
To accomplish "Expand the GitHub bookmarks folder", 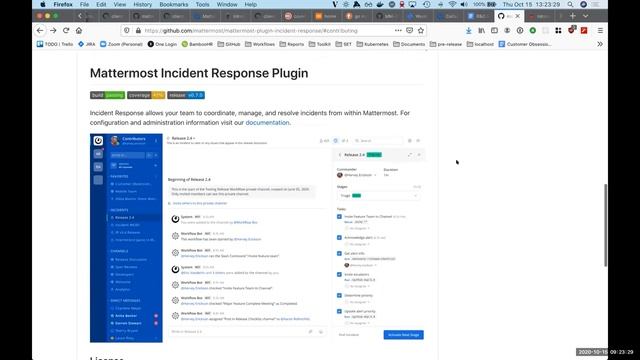I will click(x=229, y=44).
